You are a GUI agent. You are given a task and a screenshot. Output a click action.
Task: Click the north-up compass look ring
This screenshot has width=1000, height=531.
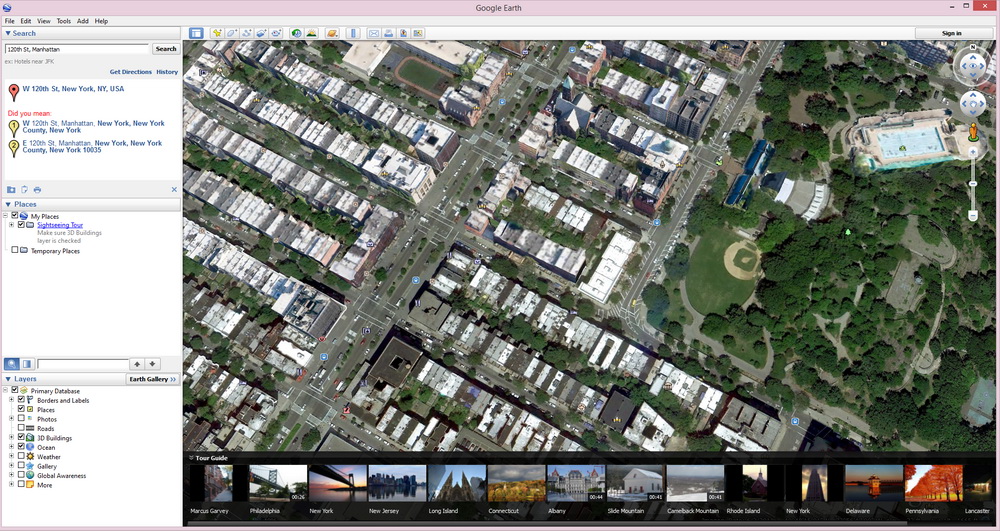point(973,66)
